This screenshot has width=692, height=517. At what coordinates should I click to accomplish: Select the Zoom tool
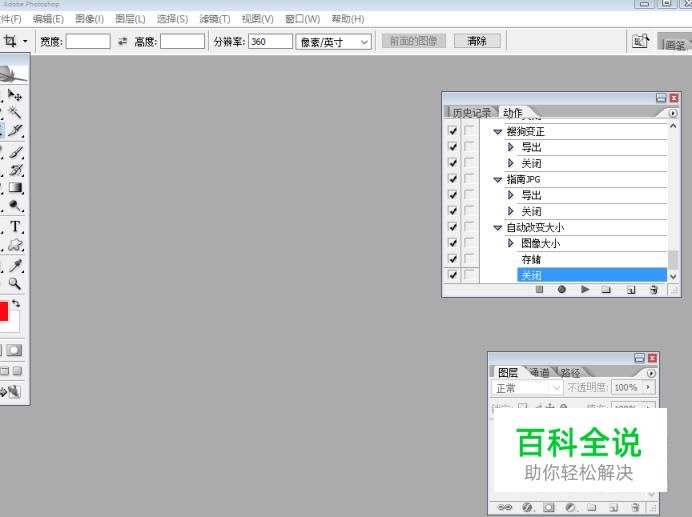15,283
